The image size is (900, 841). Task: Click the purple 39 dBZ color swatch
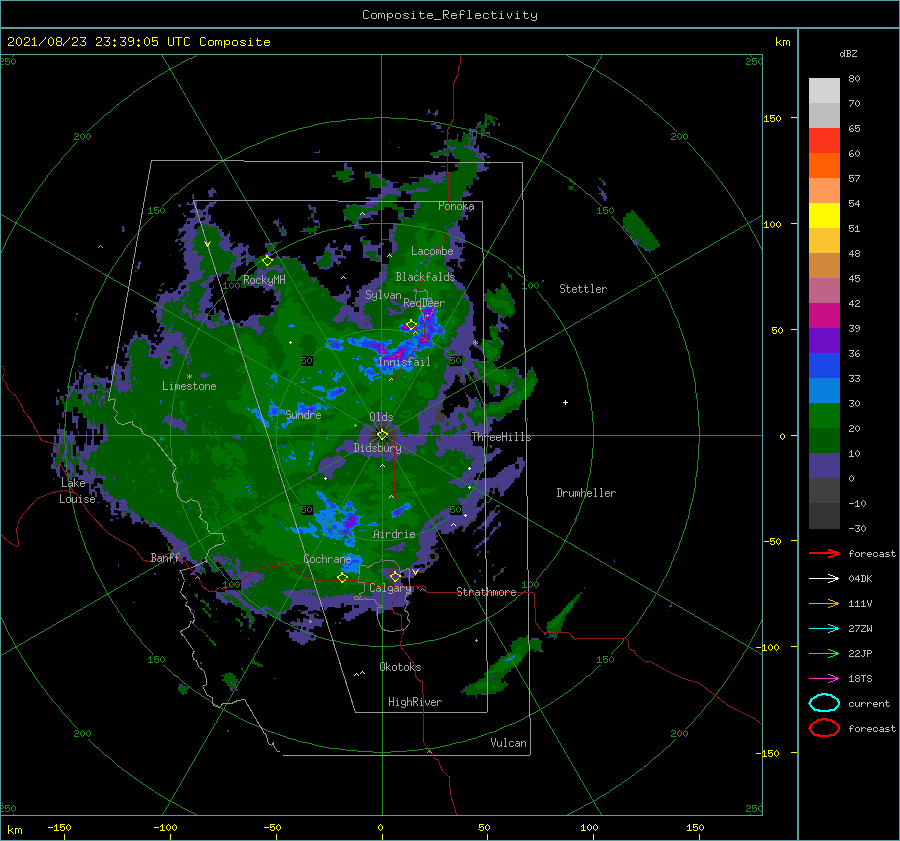click(824, 340)
